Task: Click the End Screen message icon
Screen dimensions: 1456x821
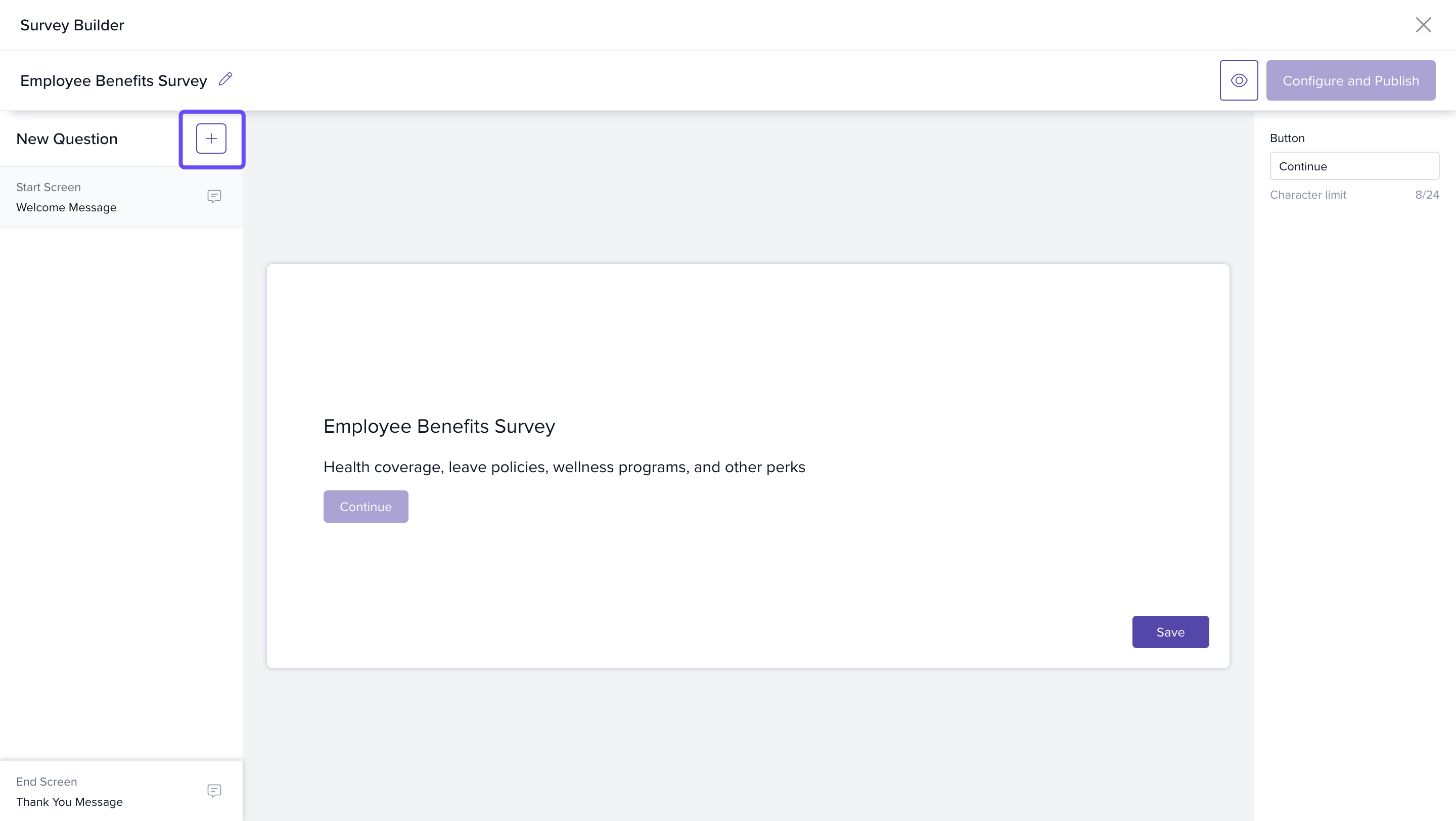Action: [x=214, y=791]
